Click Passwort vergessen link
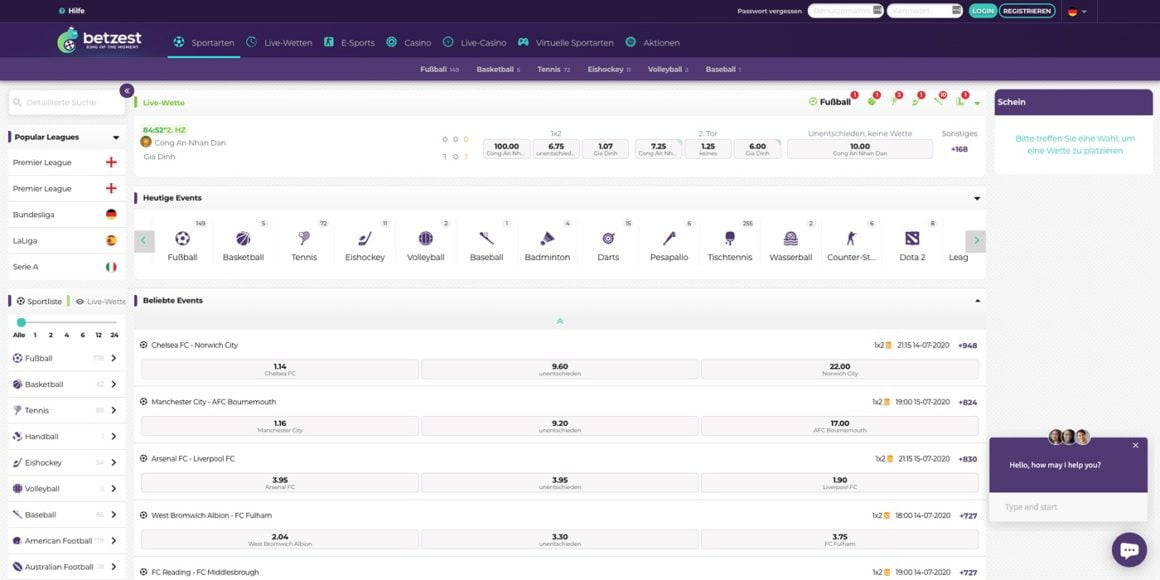This screenshot has width=1160, height=580. (x=769, y=11)
